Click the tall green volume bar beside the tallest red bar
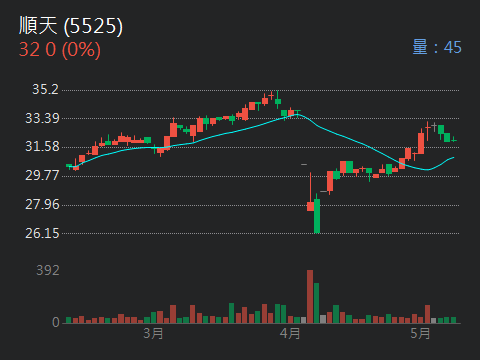Image resolution: width=480 pixels, height=360 pixels. point(317,303)
